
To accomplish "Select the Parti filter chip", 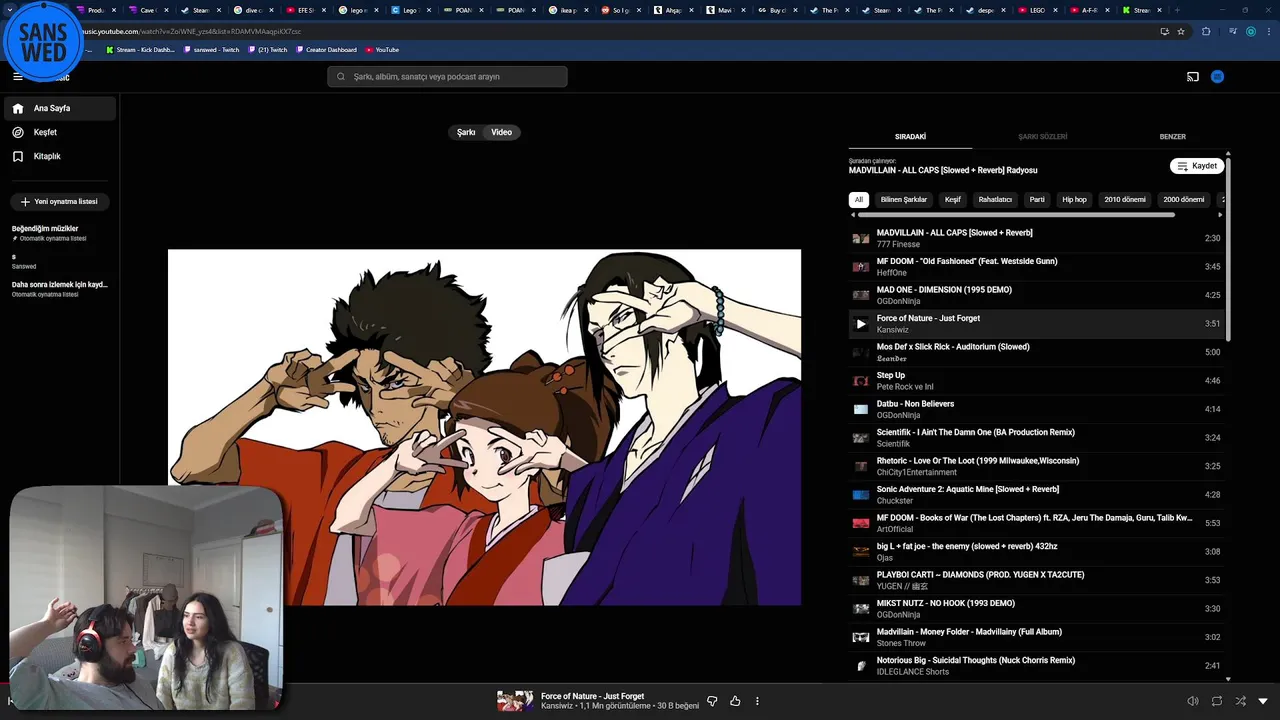I will tap(1037, 199).
